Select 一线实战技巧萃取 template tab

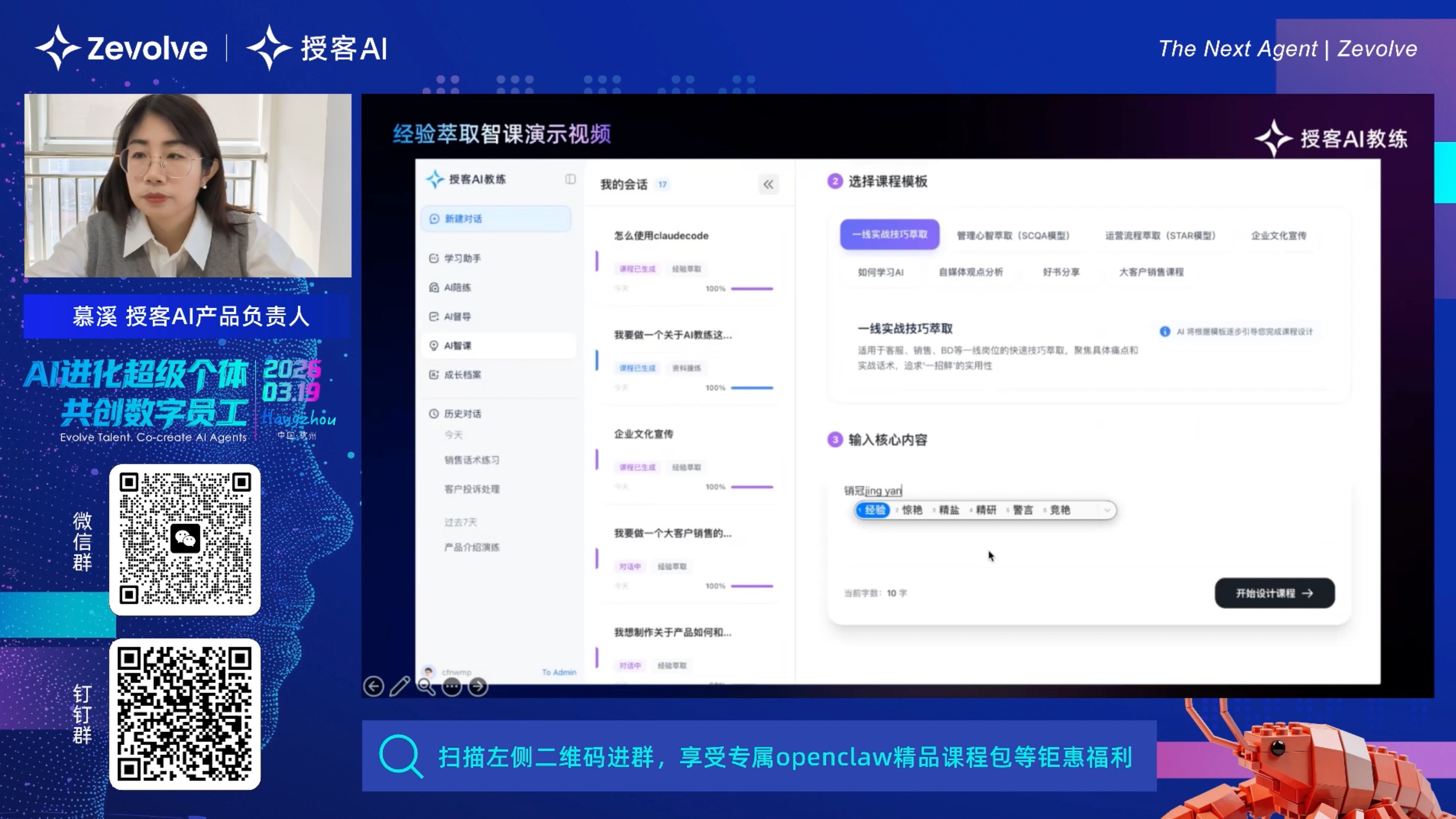tap(889, 235)
